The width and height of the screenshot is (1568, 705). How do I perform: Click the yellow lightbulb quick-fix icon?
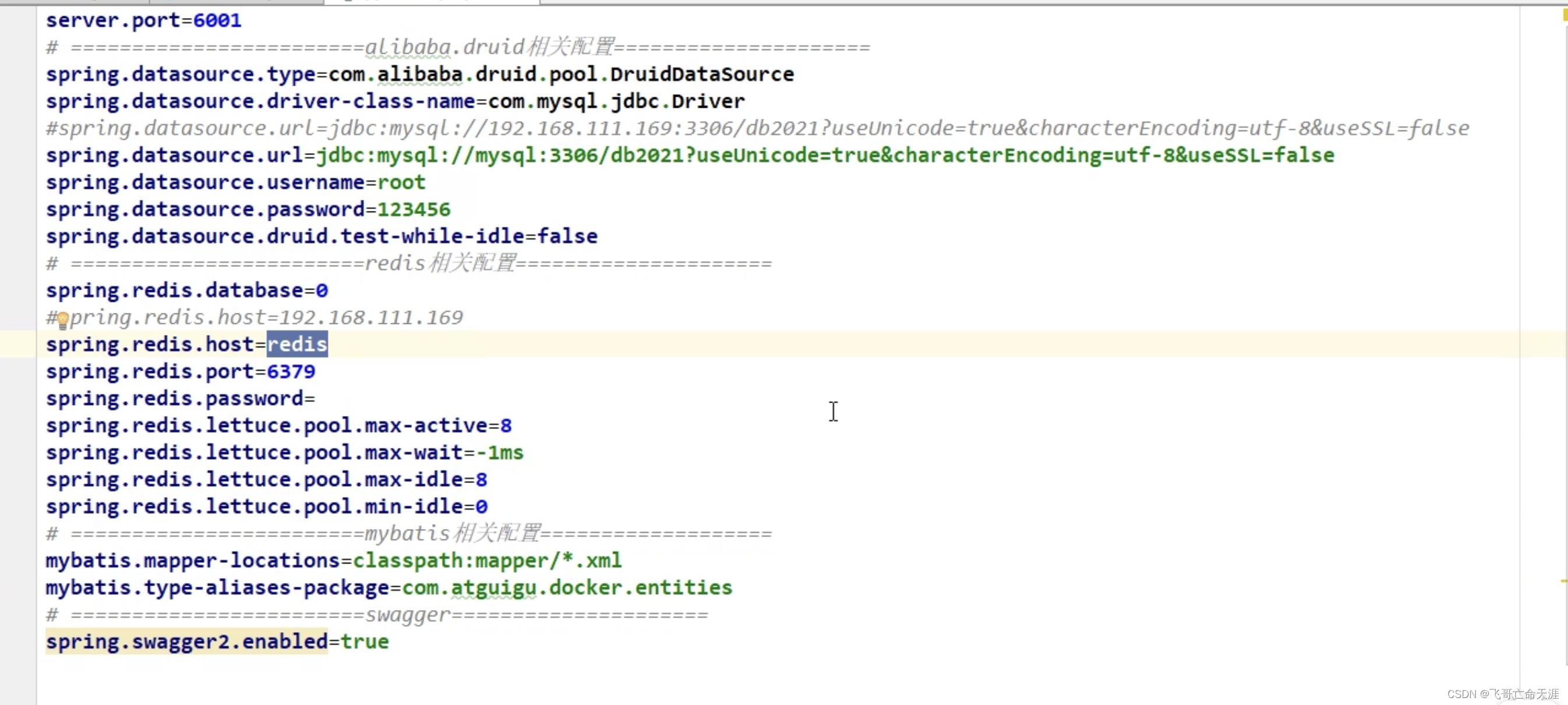[63, 320]
